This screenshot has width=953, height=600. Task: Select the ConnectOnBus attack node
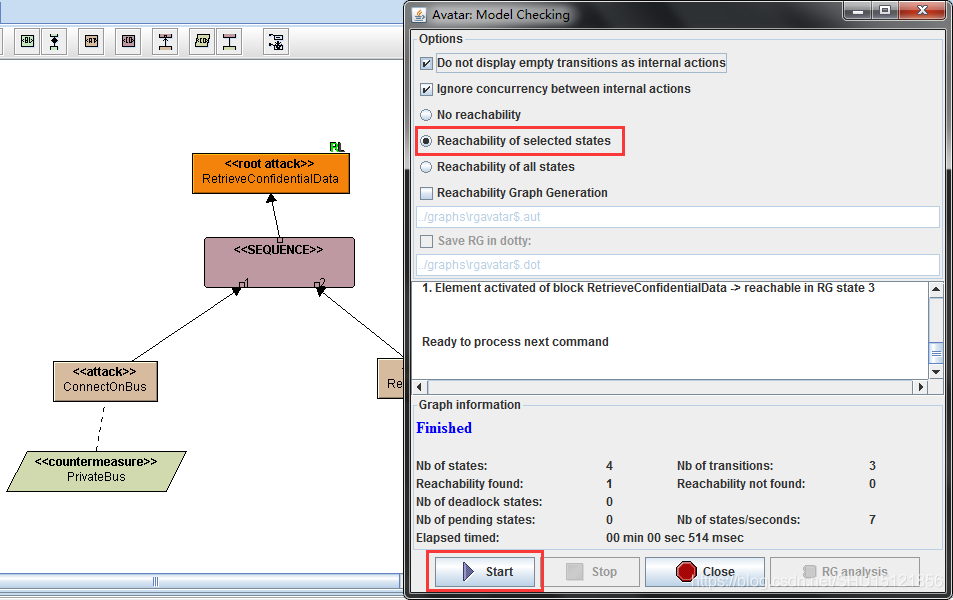[105, 381]
